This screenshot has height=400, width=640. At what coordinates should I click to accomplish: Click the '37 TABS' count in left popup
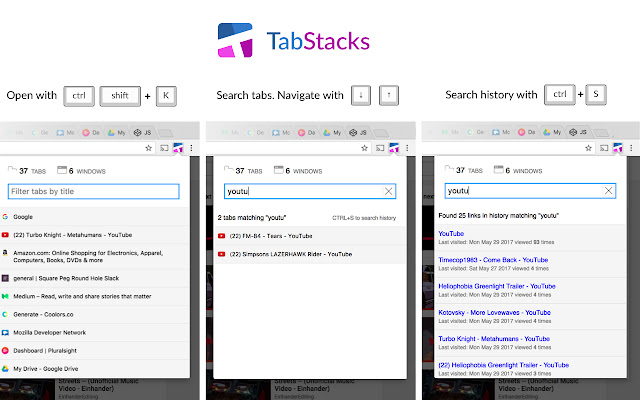coord(27,171)
